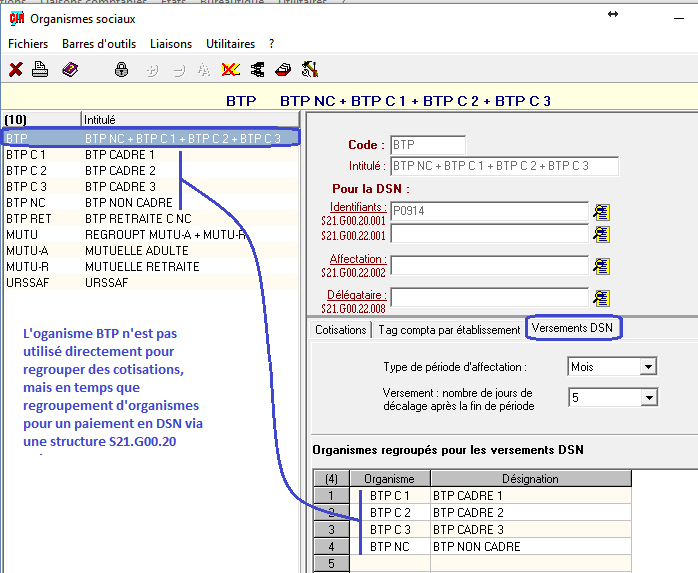Click the printer icon in toolbar
Image resolution: width=698 pixels, height=573 pixels.
pos(40,69)
